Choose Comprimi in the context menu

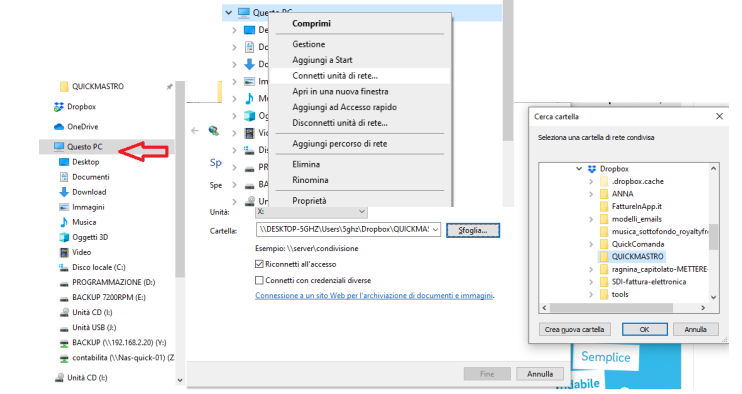[360, 23]
